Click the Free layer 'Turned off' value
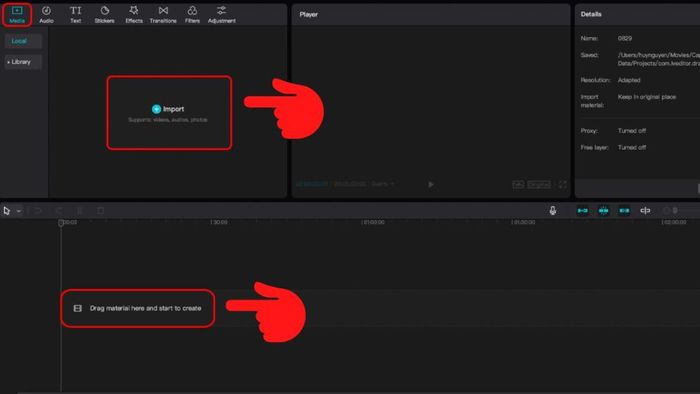700x394 pixels. (632, 147)
